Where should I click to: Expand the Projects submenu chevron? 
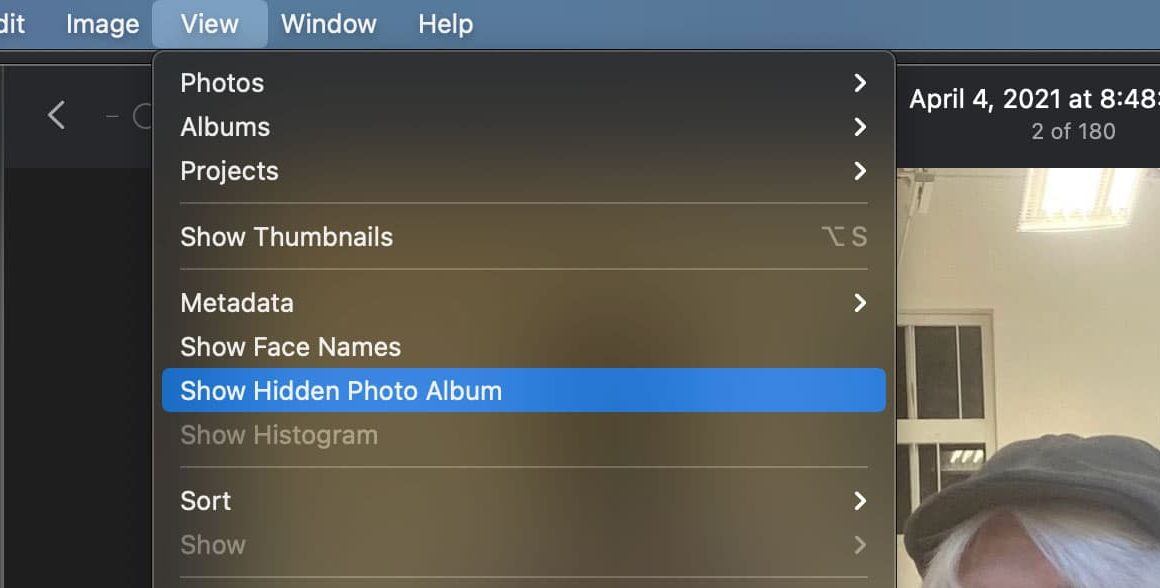860,171
